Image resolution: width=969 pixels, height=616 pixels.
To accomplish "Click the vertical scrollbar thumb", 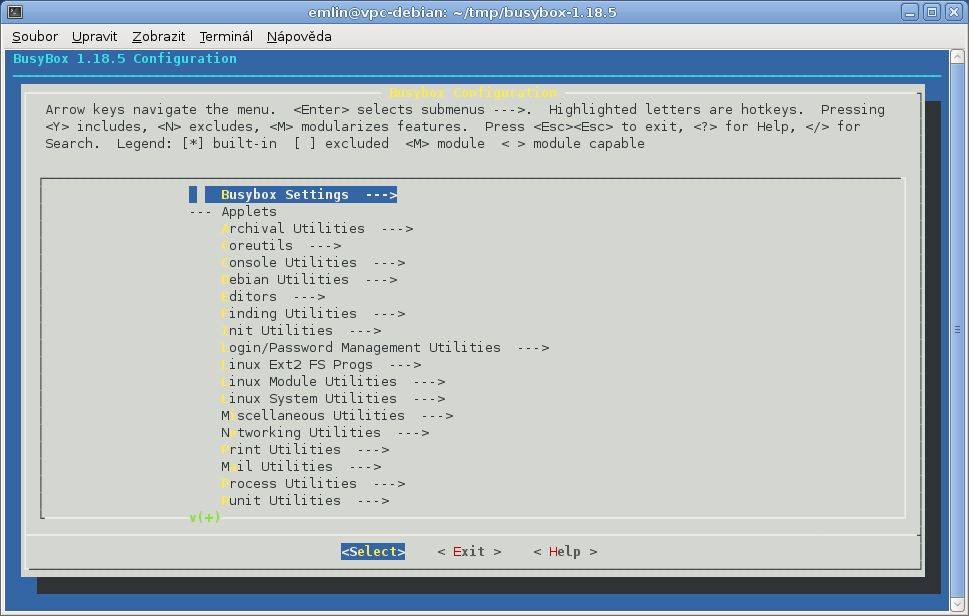I will tap(957, 329).
